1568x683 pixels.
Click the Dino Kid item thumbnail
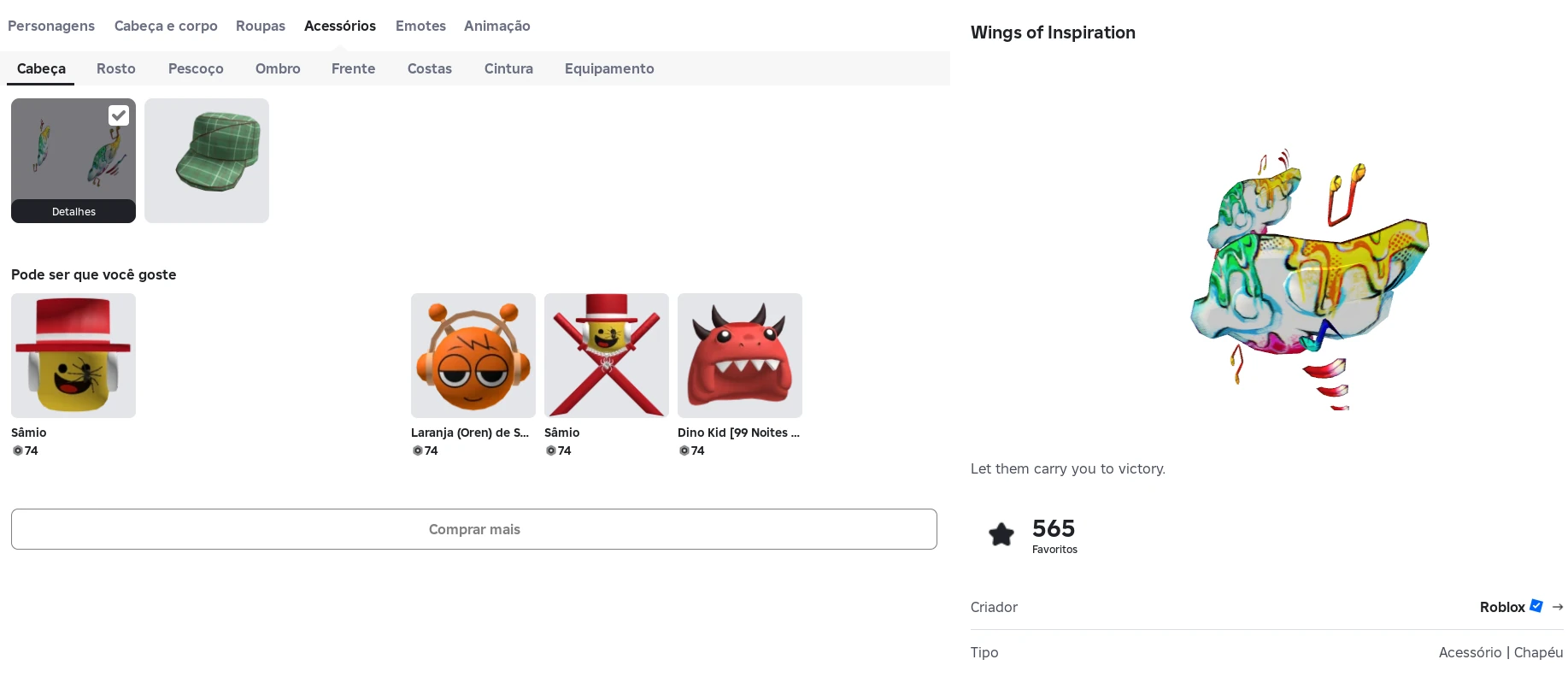point(739,355)
